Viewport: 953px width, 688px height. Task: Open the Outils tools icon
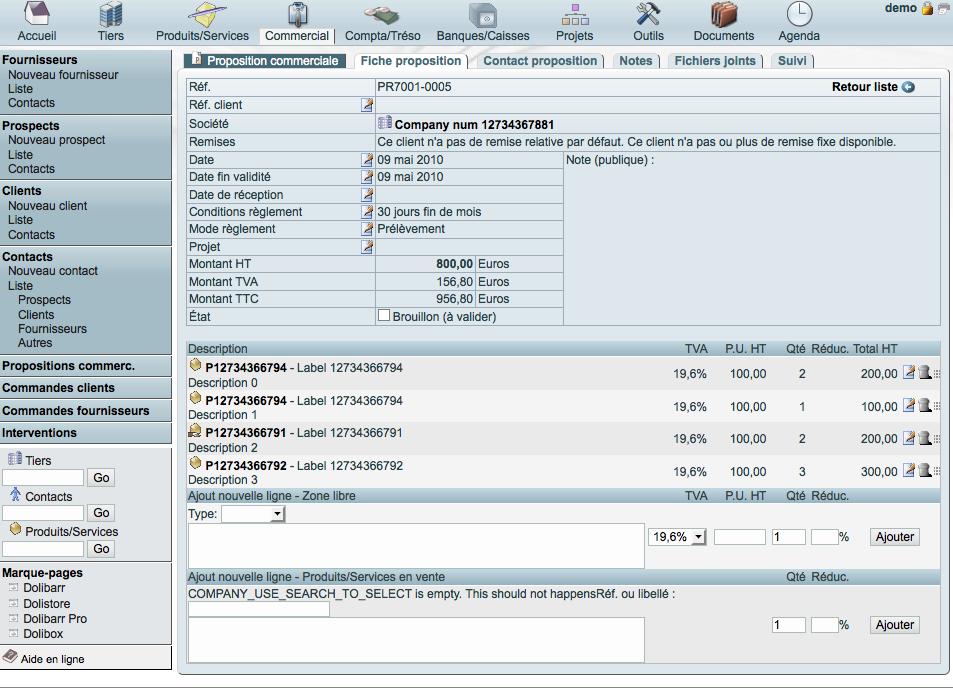[648, 15]
